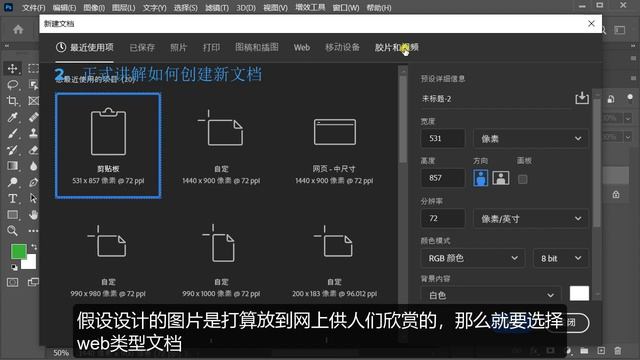Select the Pen tool
640x360 pixels.
tap(33, 182)
